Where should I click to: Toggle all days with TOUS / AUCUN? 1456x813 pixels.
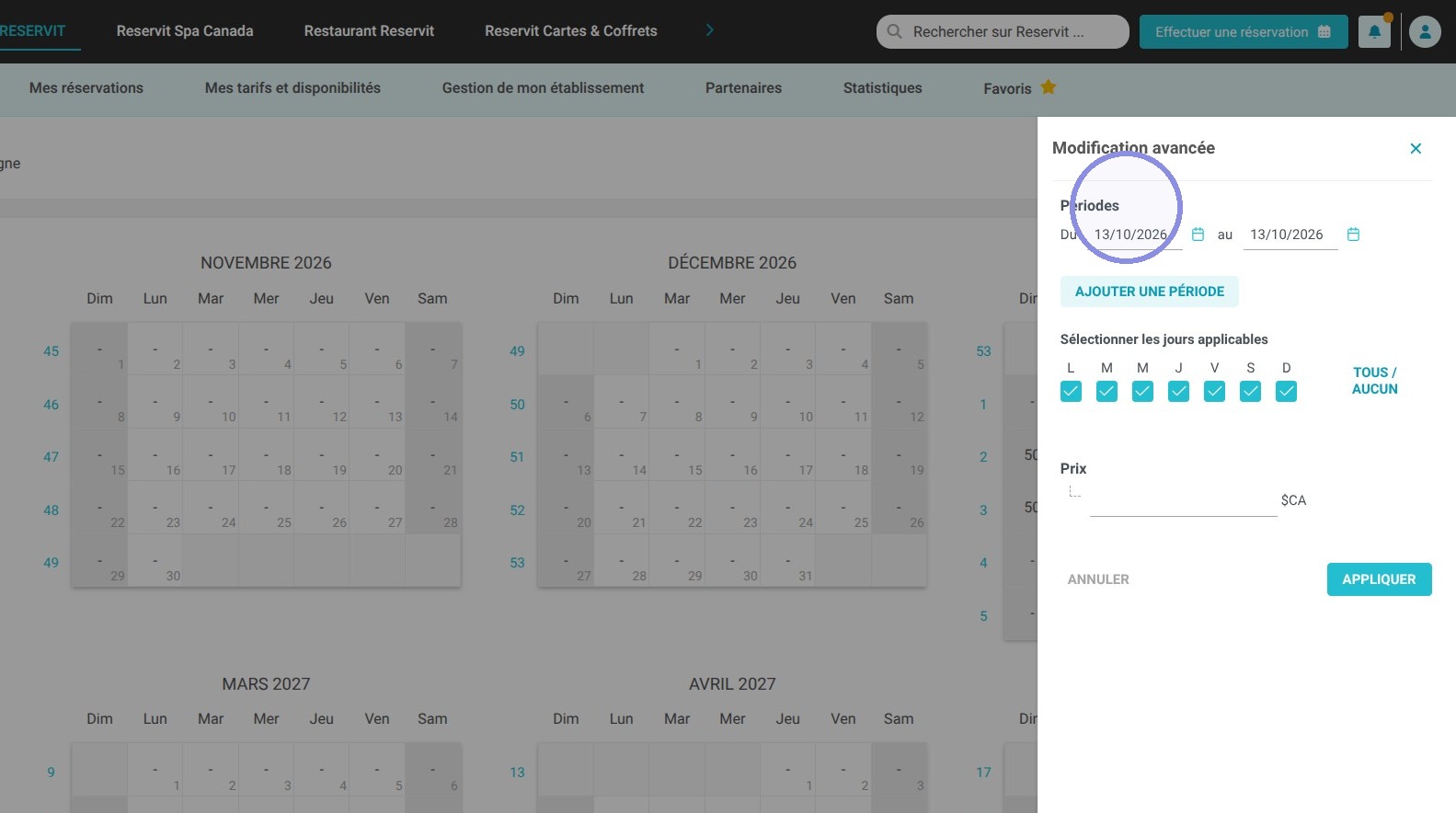pos(1374,381)
